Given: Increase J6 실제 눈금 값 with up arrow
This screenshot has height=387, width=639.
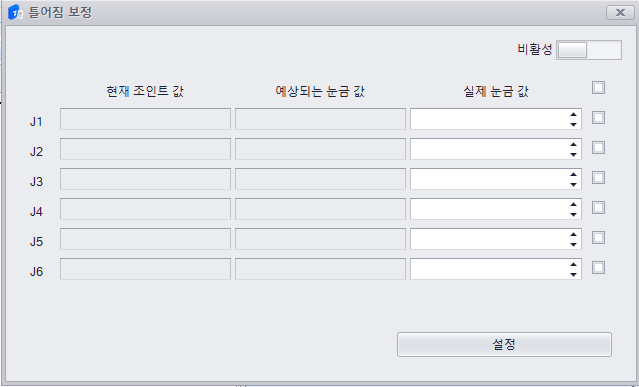Looking at the screenshot, I should point(573,264).
